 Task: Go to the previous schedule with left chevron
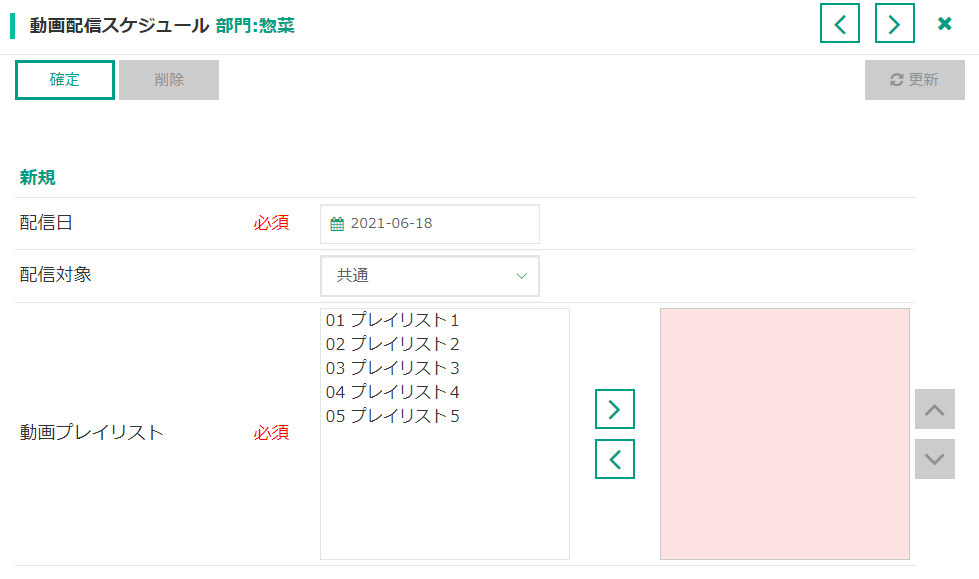tap(840, 24)
